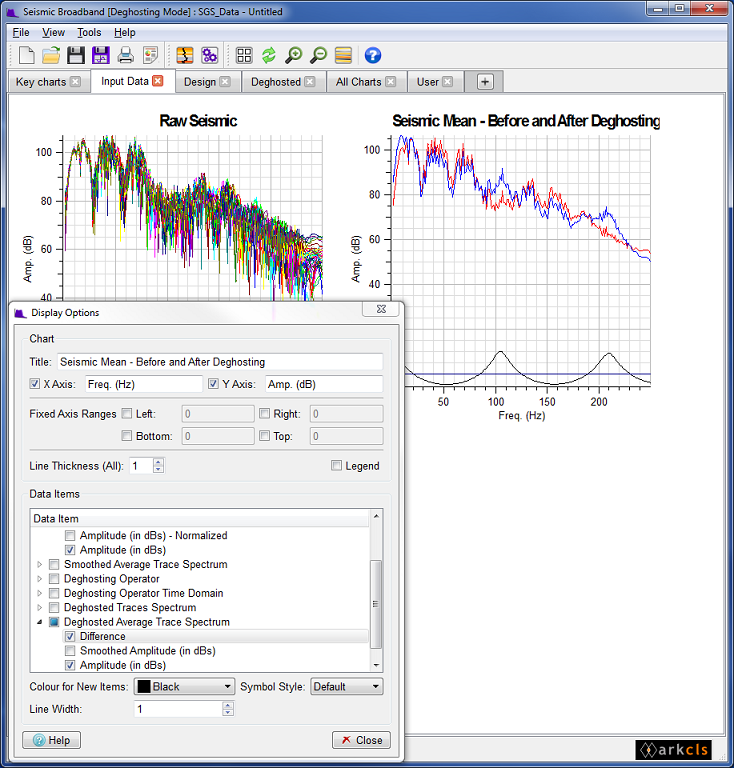Enable the fixed Bottom axis range
Screen dimensions: 734x768
(127, 436)
